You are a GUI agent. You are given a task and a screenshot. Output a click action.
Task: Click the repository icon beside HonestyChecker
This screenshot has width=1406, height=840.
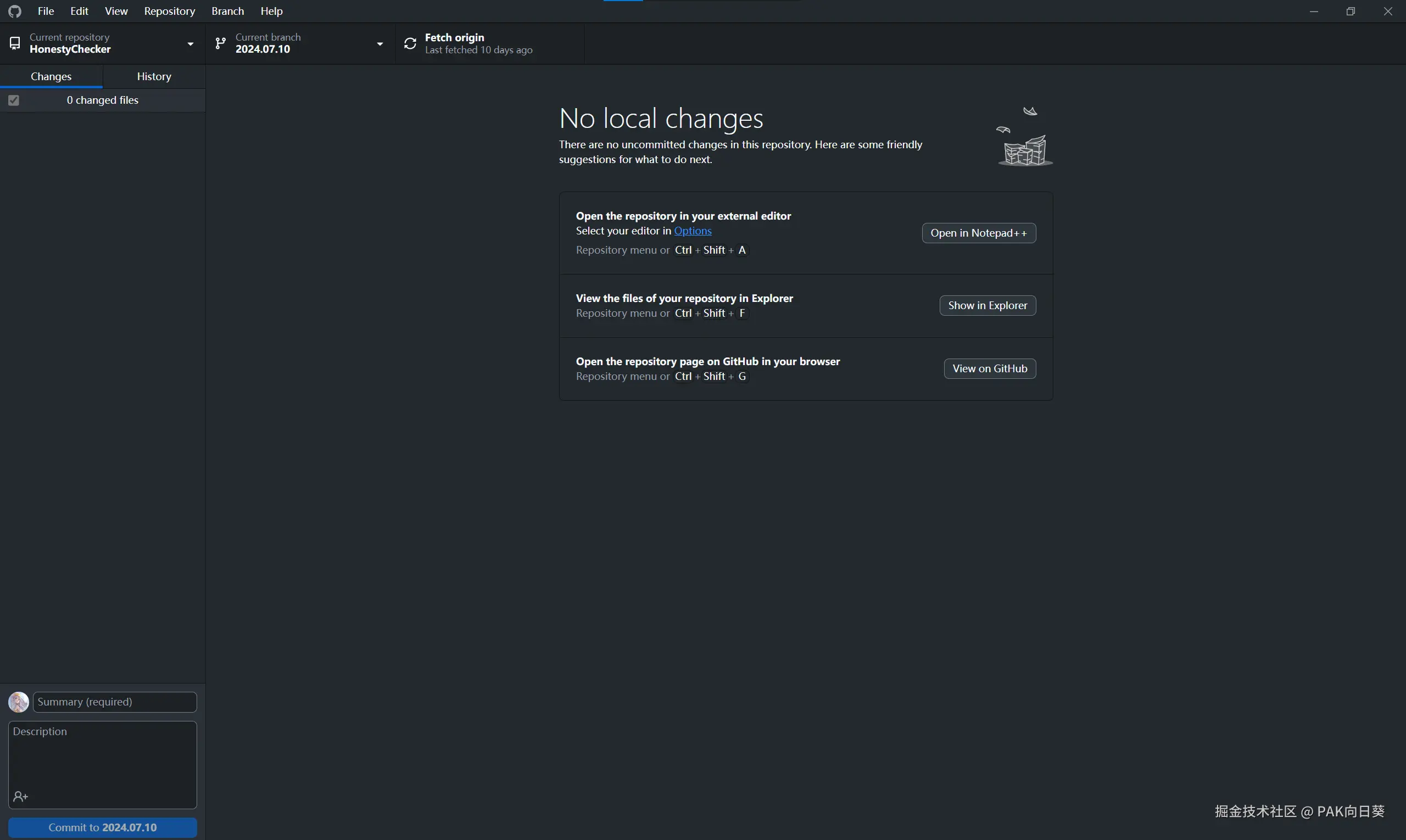click(x=15, y=43)
